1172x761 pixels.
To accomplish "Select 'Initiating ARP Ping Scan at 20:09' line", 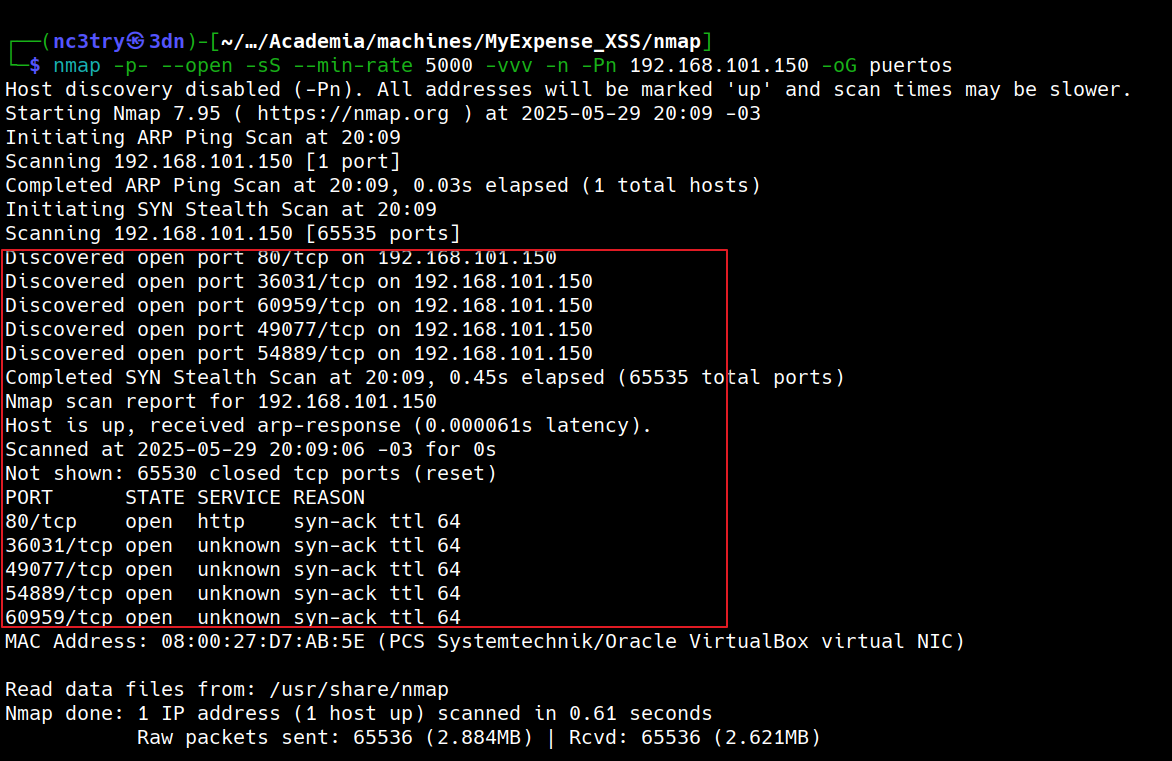I will 203,138.
